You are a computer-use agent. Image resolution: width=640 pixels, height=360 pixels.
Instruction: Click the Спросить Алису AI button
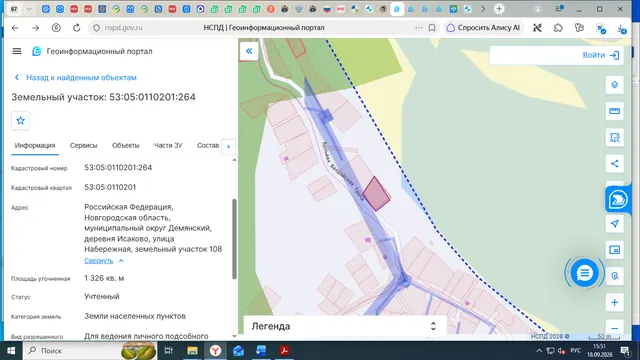(483, 28)
